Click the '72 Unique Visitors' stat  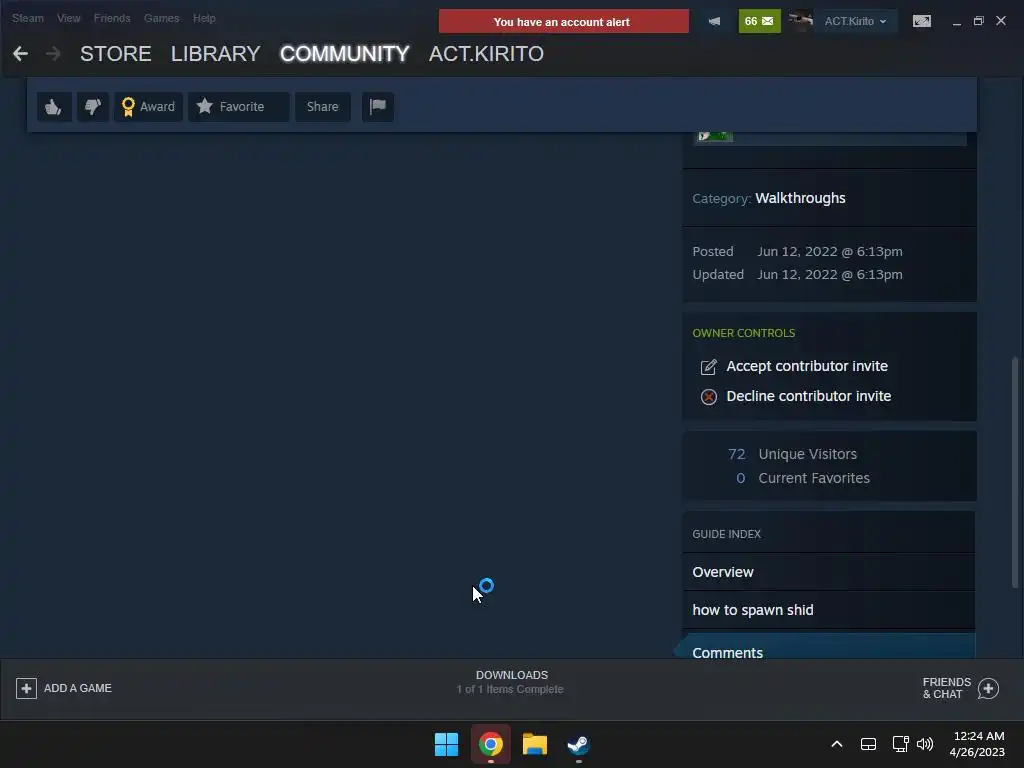click(x=792, y=454)
